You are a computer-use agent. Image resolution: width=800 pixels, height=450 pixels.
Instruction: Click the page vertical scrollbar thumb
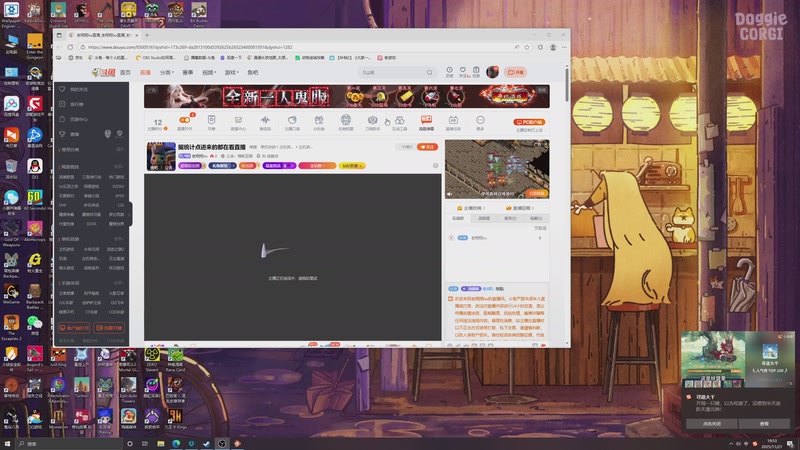[567, 84]
